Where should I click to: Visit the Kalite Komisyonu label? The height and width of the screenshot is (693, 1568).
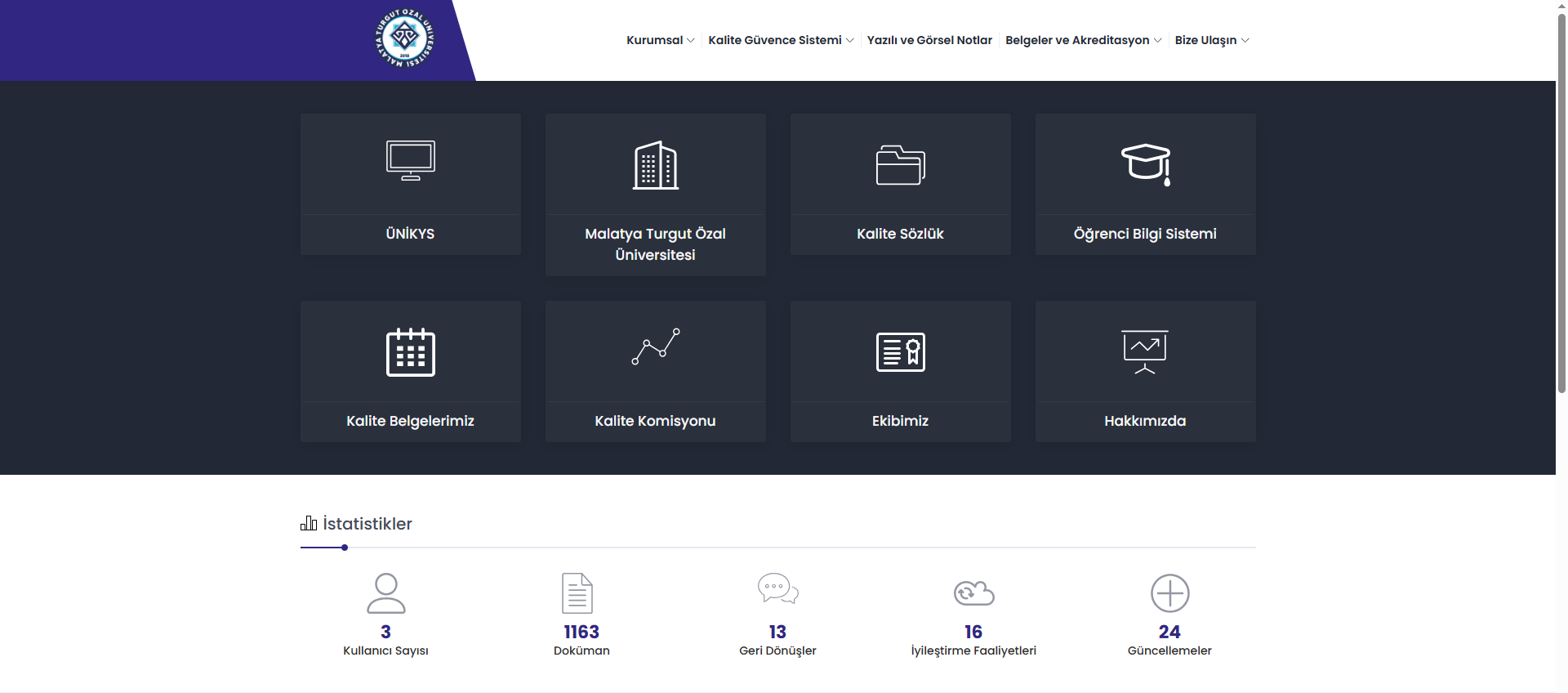pos(656,422)
